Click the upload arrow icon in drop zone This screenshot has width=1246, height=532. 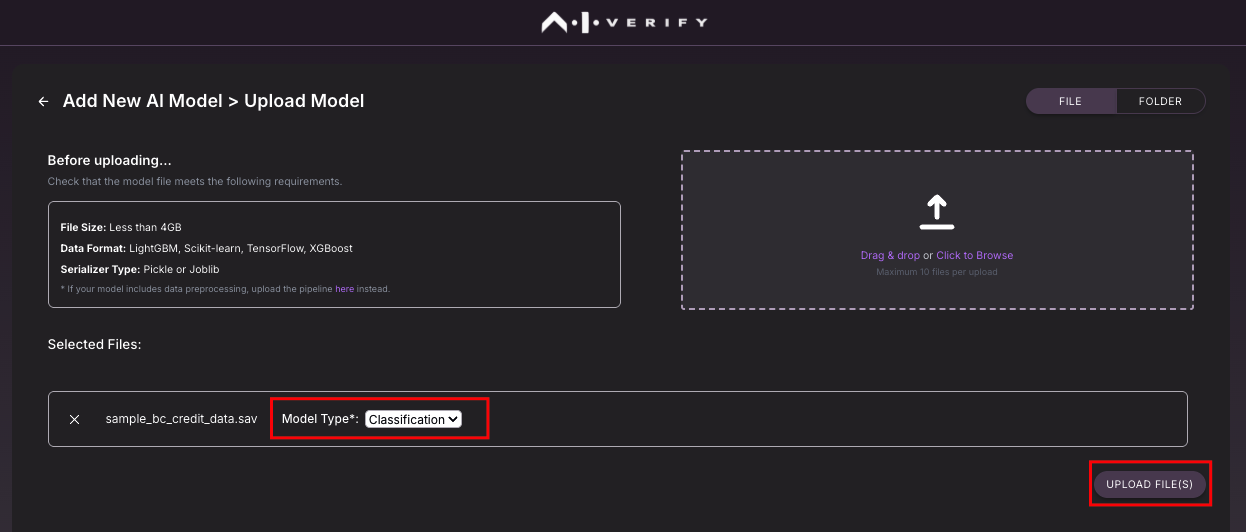tap(937, 211)
